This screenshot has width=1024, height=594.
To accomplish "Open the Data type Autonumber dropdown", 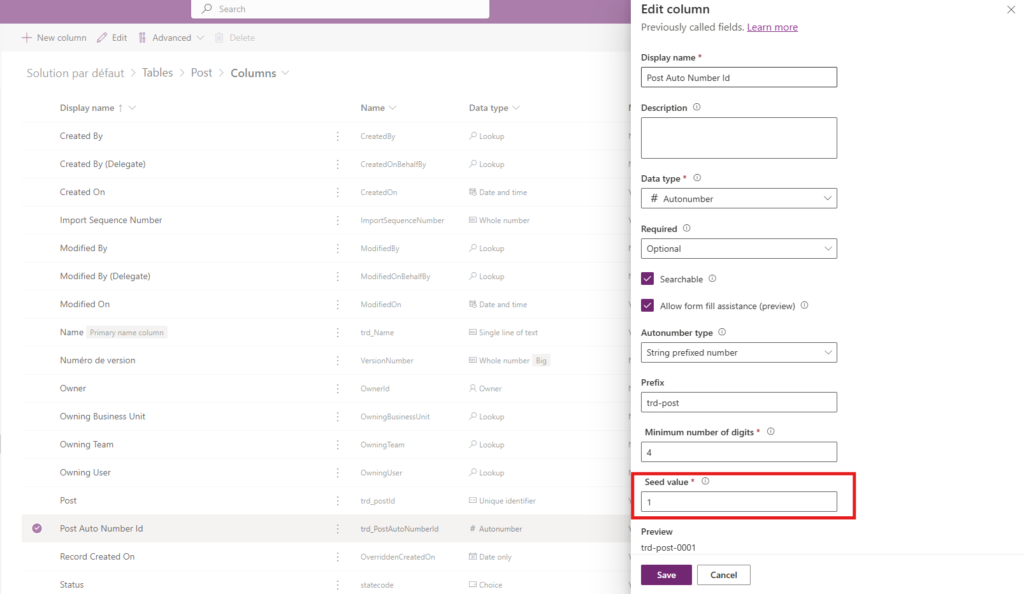I will (738, 199).
